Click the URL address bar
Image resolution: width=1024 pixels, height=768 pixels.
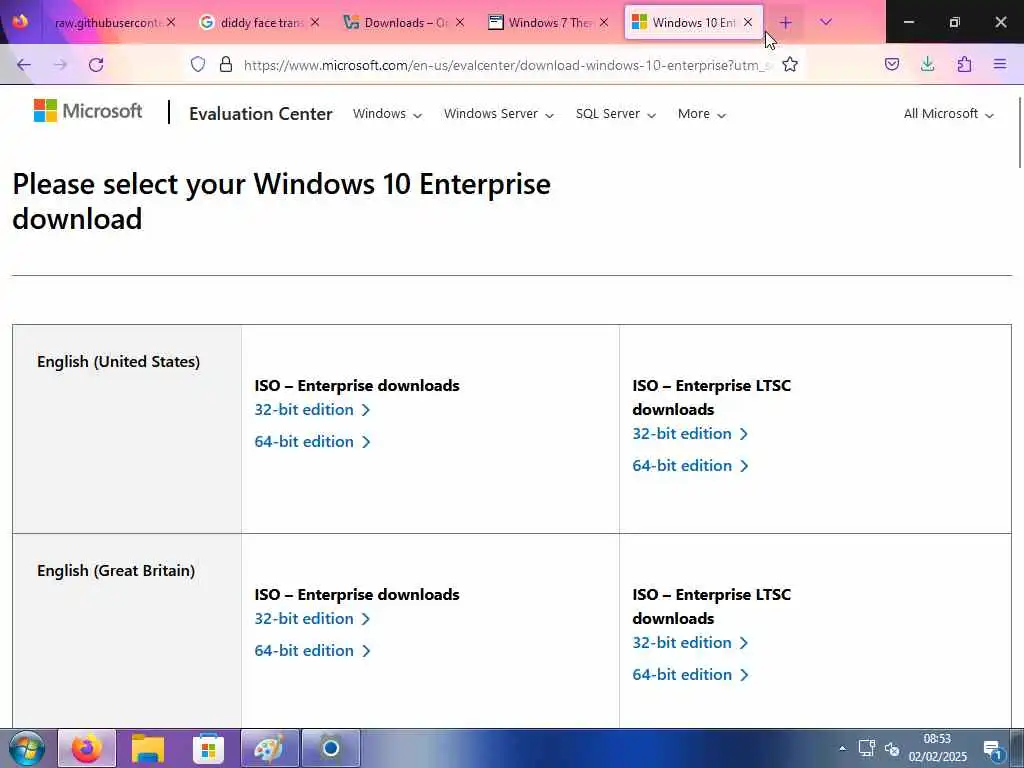[x=506, y=65]
